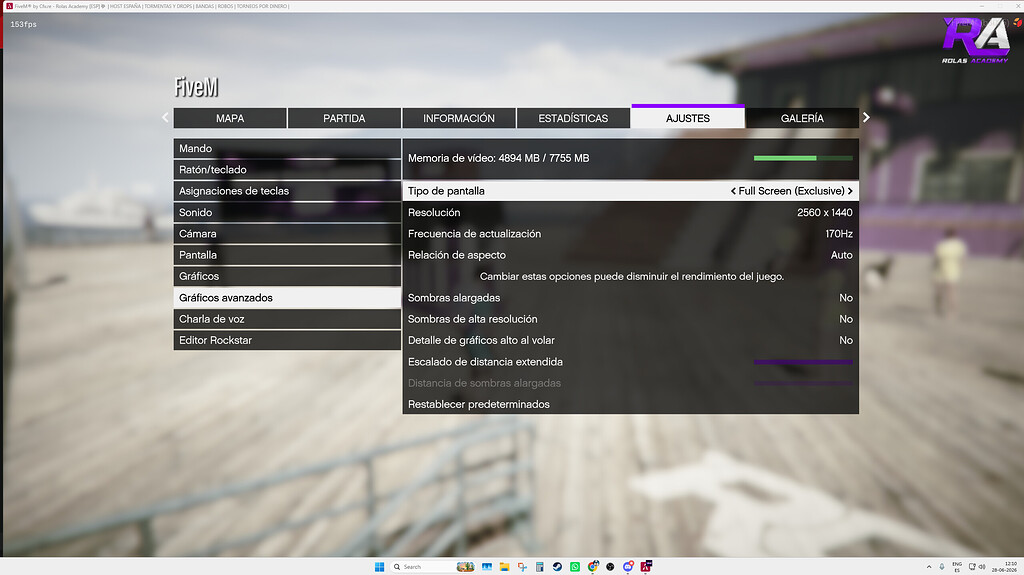Open the Cámara settings category
Viewport: 1024px width, 575px height.
pos(287,234)
